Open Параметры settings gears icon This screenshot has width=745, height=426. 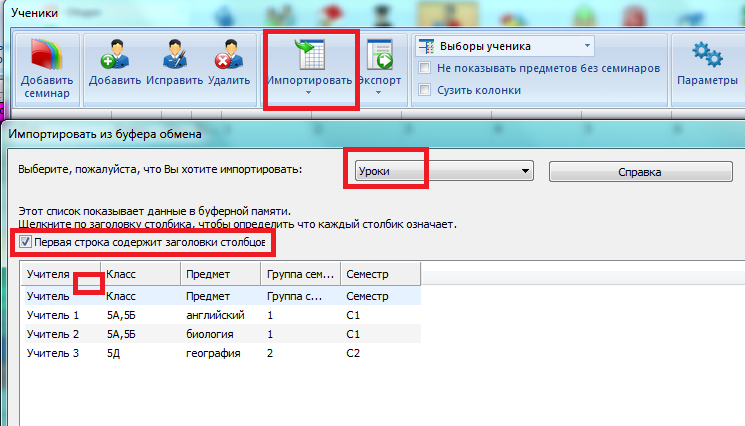coord(707,54)
